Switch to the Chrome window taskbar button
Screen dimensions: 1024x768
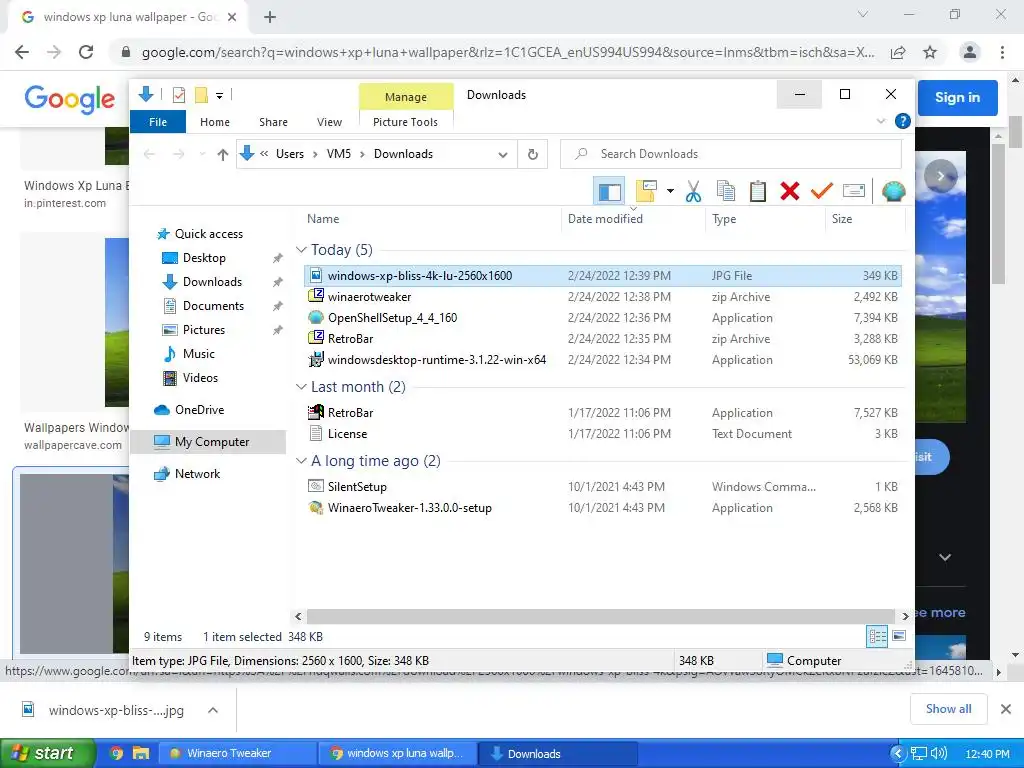pyautogui.click(x=398, y=753)
